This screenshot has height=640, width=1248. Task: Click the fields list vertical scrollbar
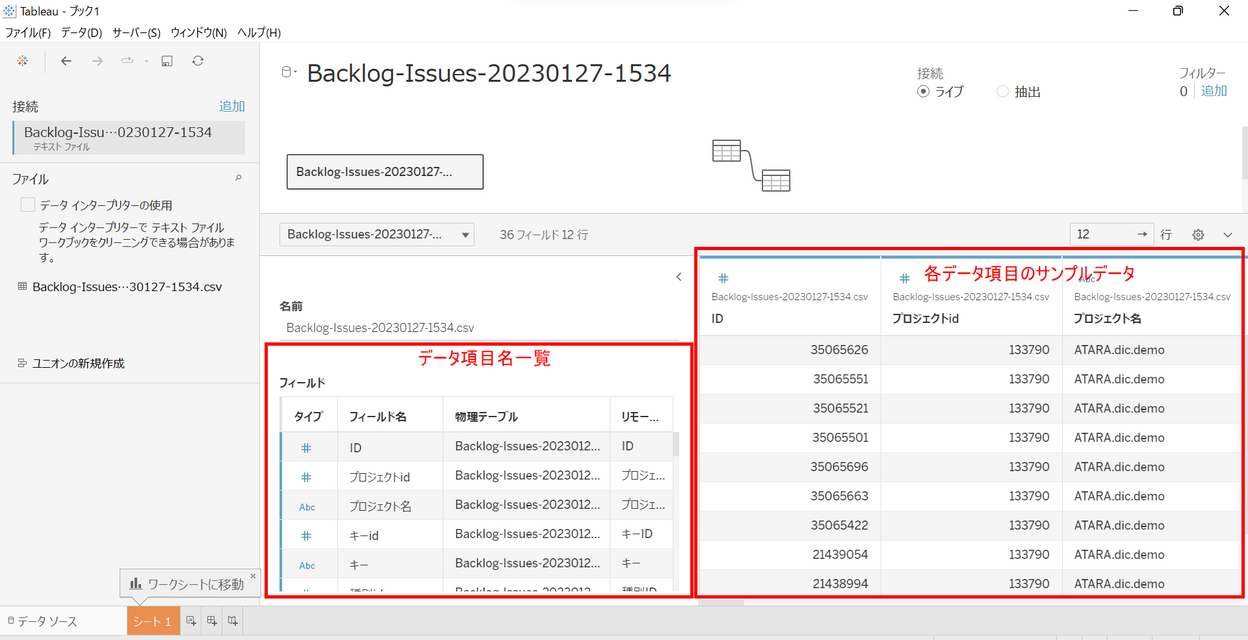tap(677, 444)
